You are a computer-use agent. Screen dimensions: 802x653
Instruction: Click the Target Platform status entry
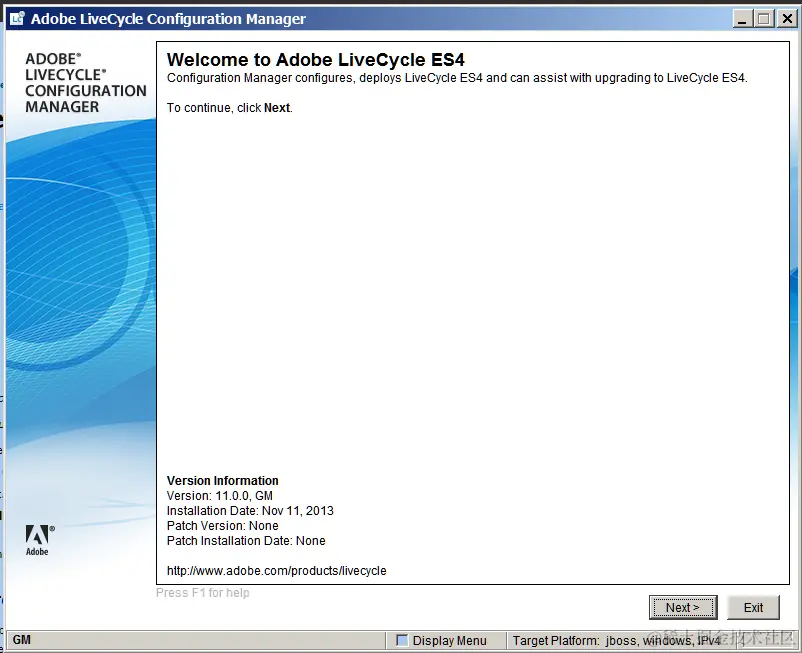point(616,641)
